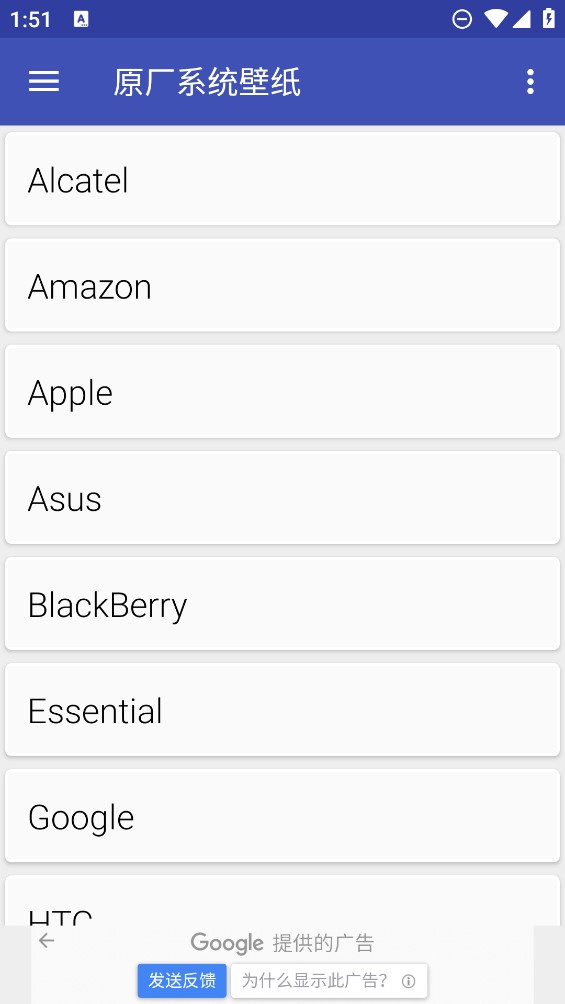Tap the battery charging status icon

point(548,19)
